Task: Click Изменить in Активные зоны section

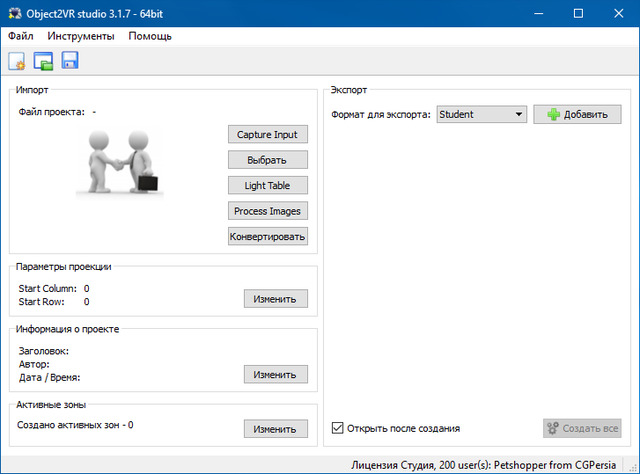Action: pos(275,428)
